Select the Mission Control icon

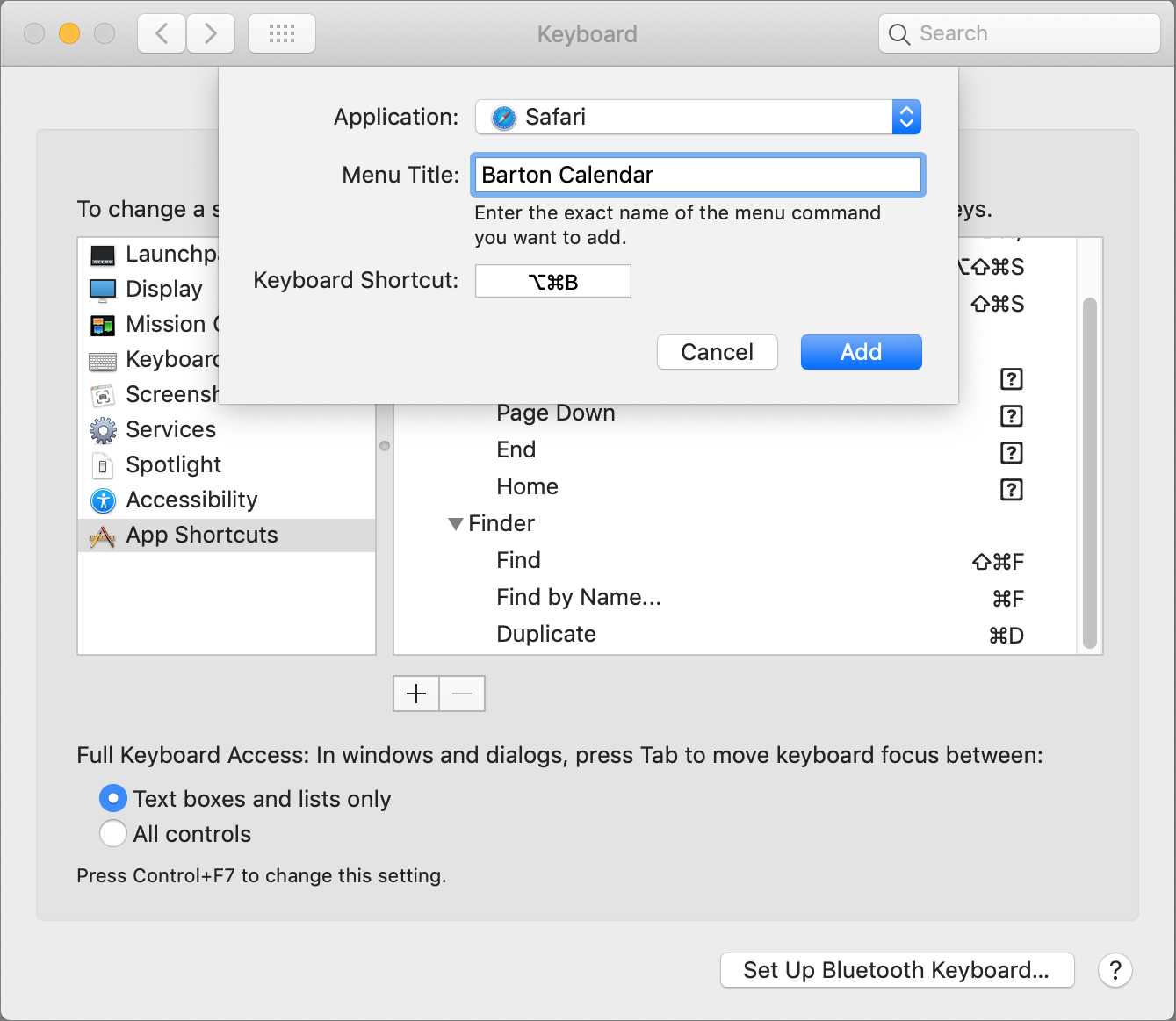pos(103,325)
